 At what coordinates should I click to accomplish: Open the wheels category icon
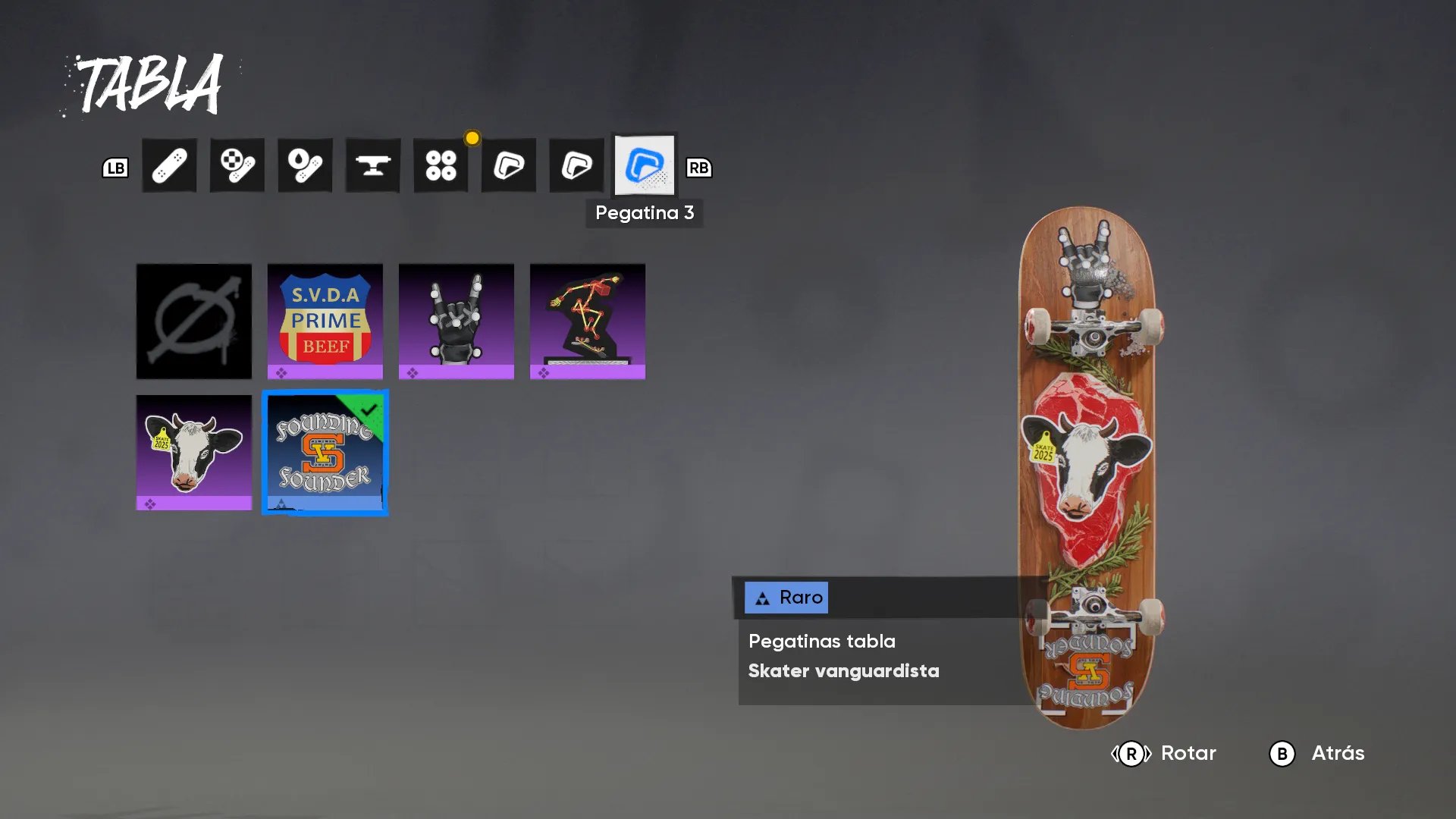tap(441, 165)
